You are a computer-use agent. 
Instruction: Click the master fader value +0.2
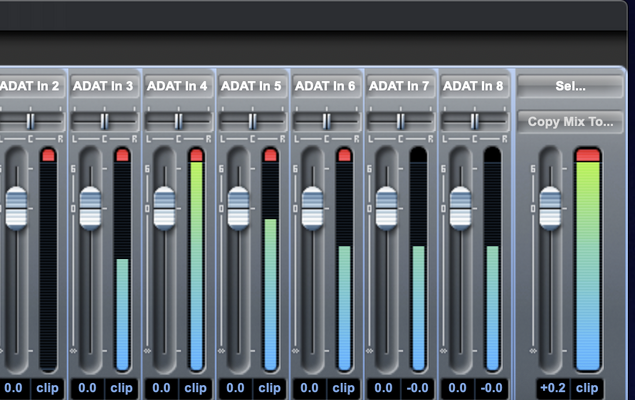pos(553,388)
